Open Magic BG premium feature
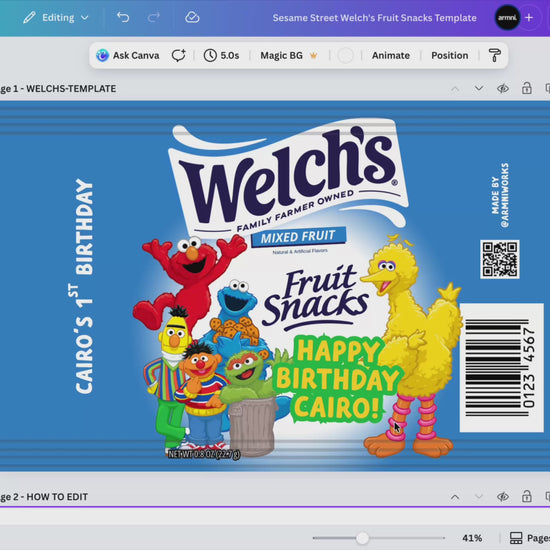Image resolution: width=550 pixels, height=550 pixels. click(x=288, y=55)
